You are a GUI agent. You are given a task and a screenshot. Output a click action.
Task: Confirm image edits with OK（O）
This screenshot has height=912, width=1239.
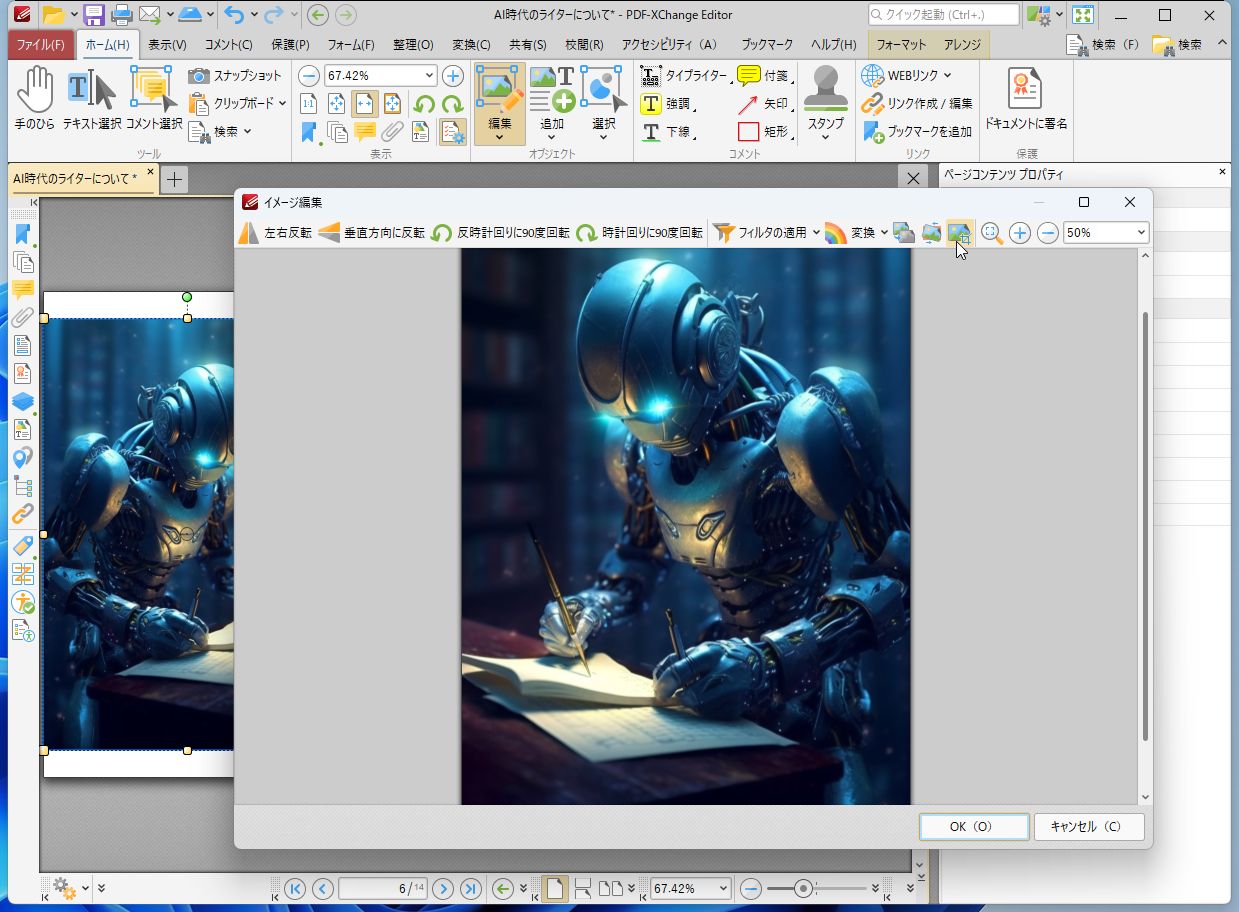(974, 827)
